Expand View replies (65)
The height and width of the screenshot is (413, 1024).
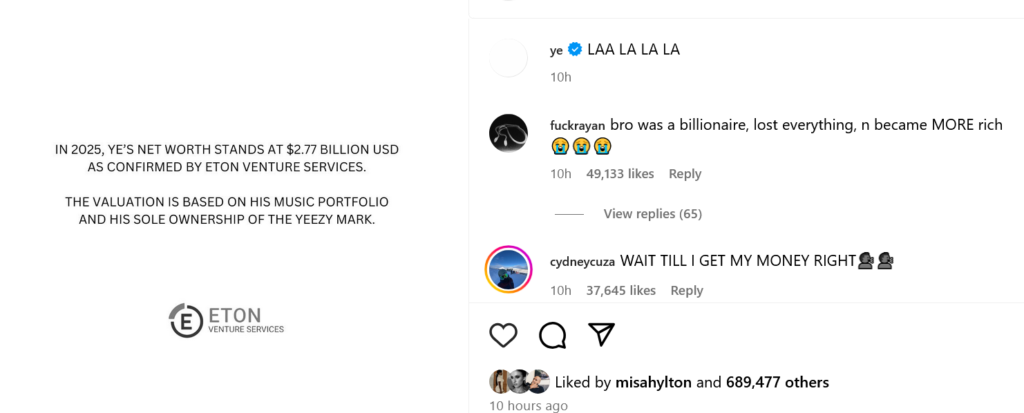coord(652,214)
